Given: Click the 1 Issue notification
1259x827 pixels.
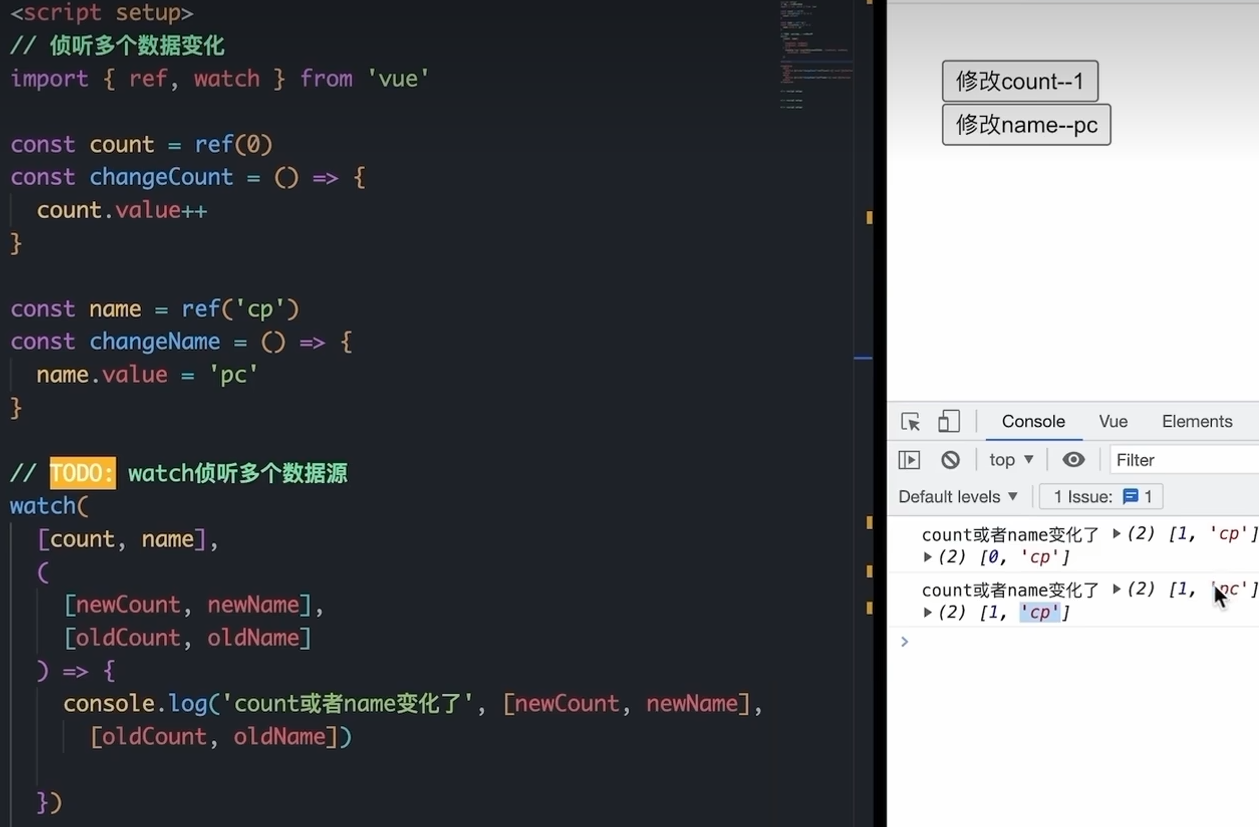Looking at the screenshot, I should pyautogui.click(x=1100, y=496).
